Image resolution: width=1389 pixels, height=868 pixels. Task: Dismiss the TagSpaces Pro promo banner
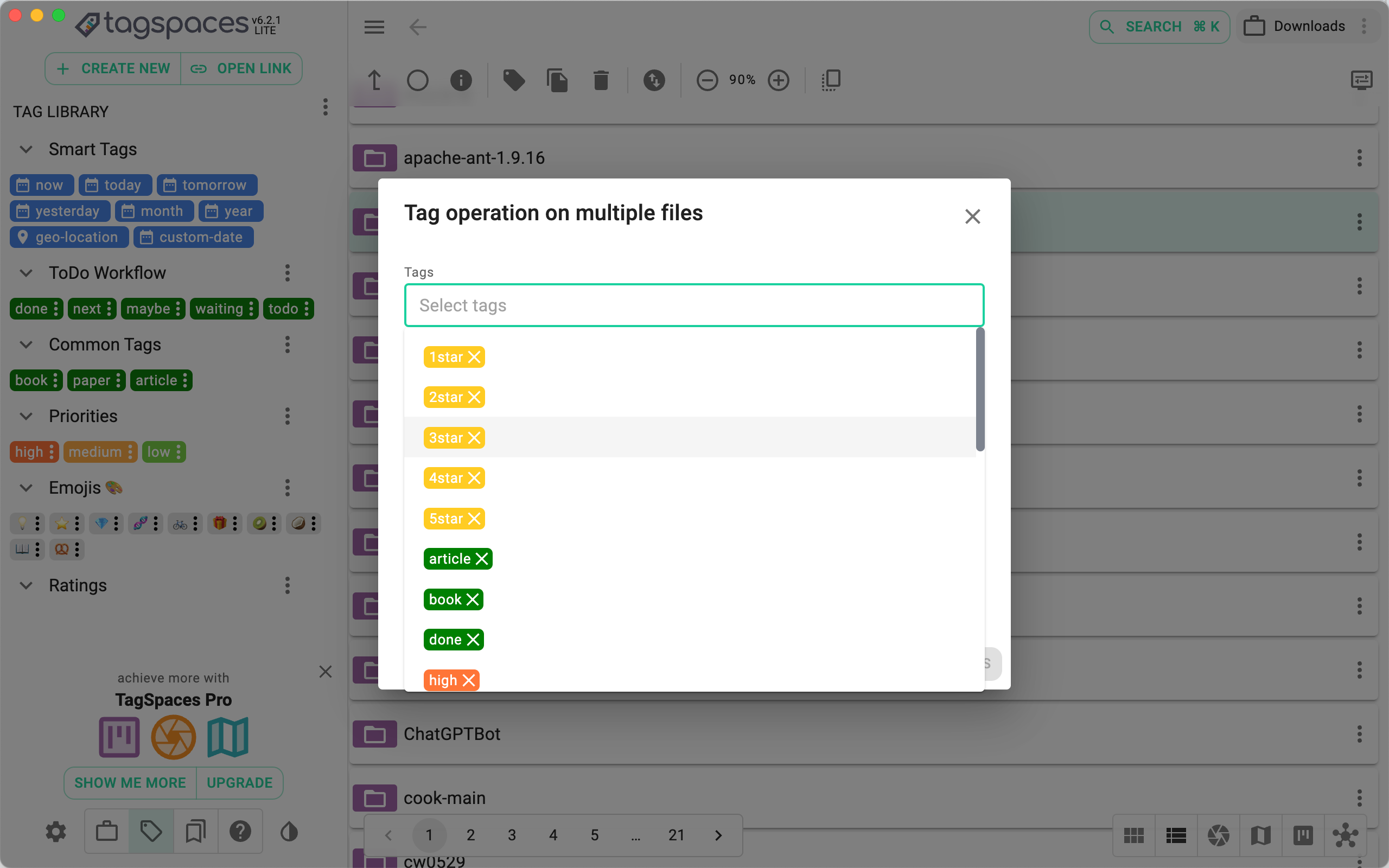click(x=326, y=672)
